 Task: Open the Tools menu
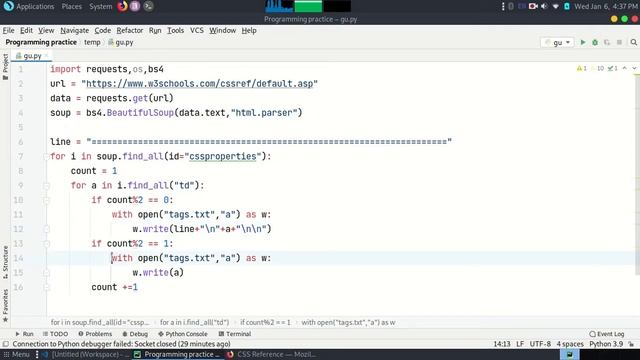(x=175, y=31)
